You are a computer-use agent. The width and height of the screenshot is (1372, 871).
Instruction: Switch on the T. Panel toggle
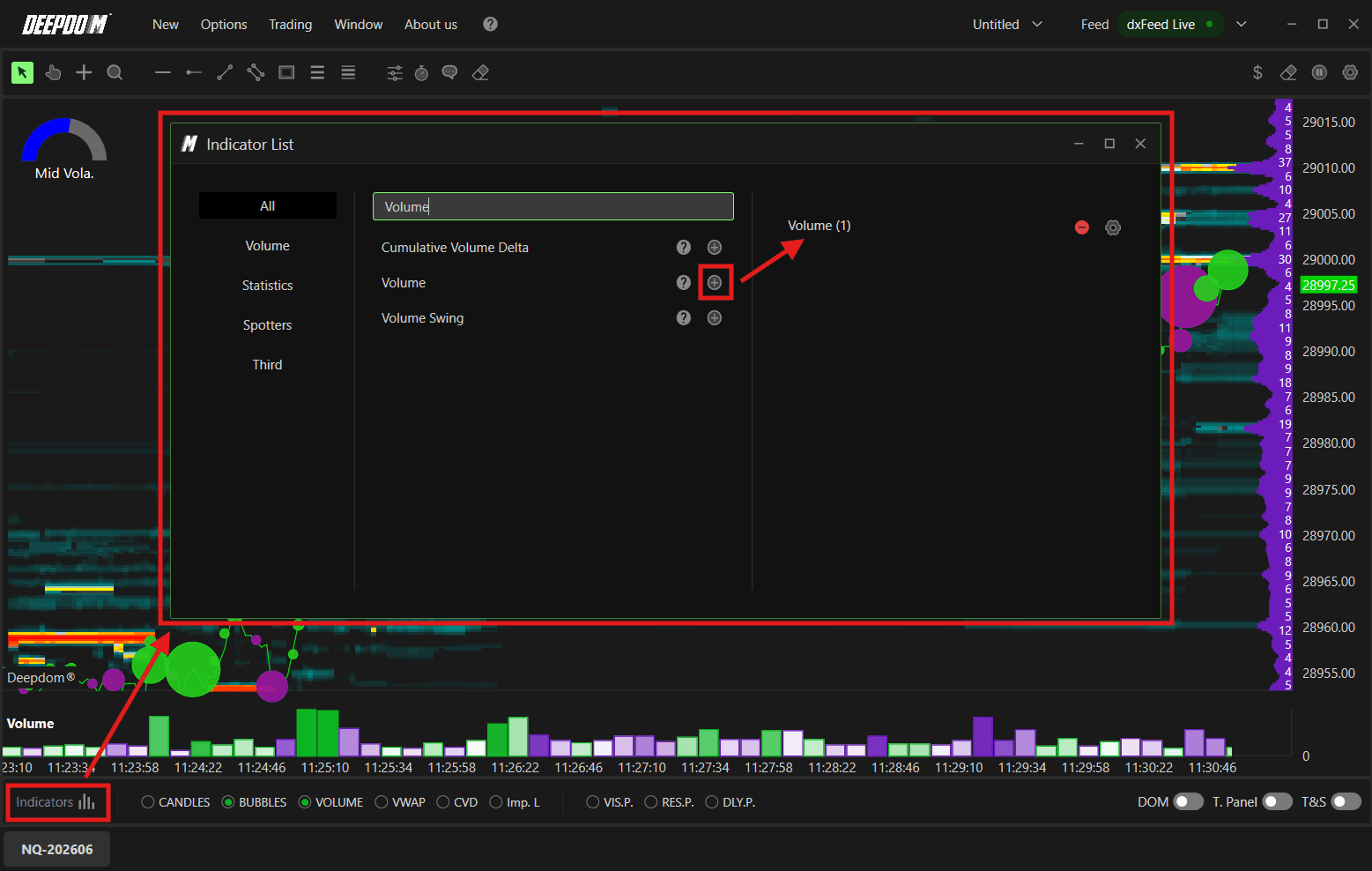[x=1277, y=801]
